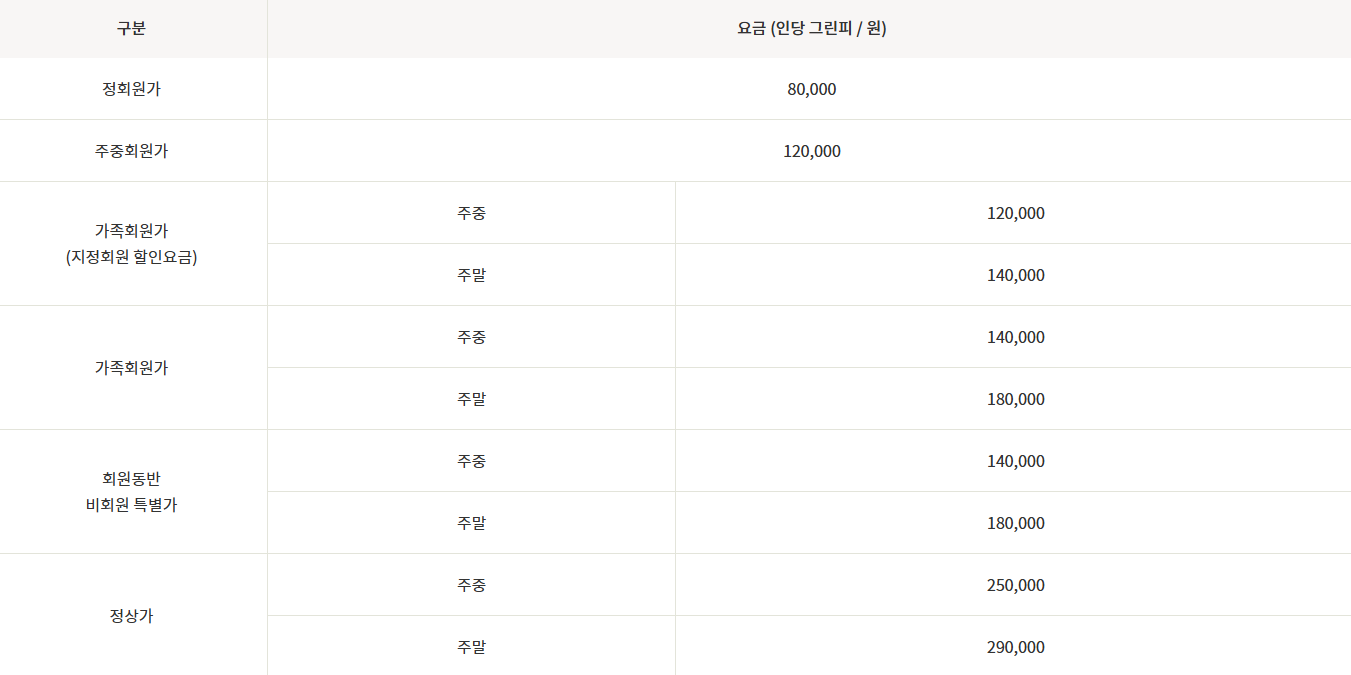Screen dimensions: 1351x675
Task: Click the 290,000 price cell
Action: tap(1015, 647)
